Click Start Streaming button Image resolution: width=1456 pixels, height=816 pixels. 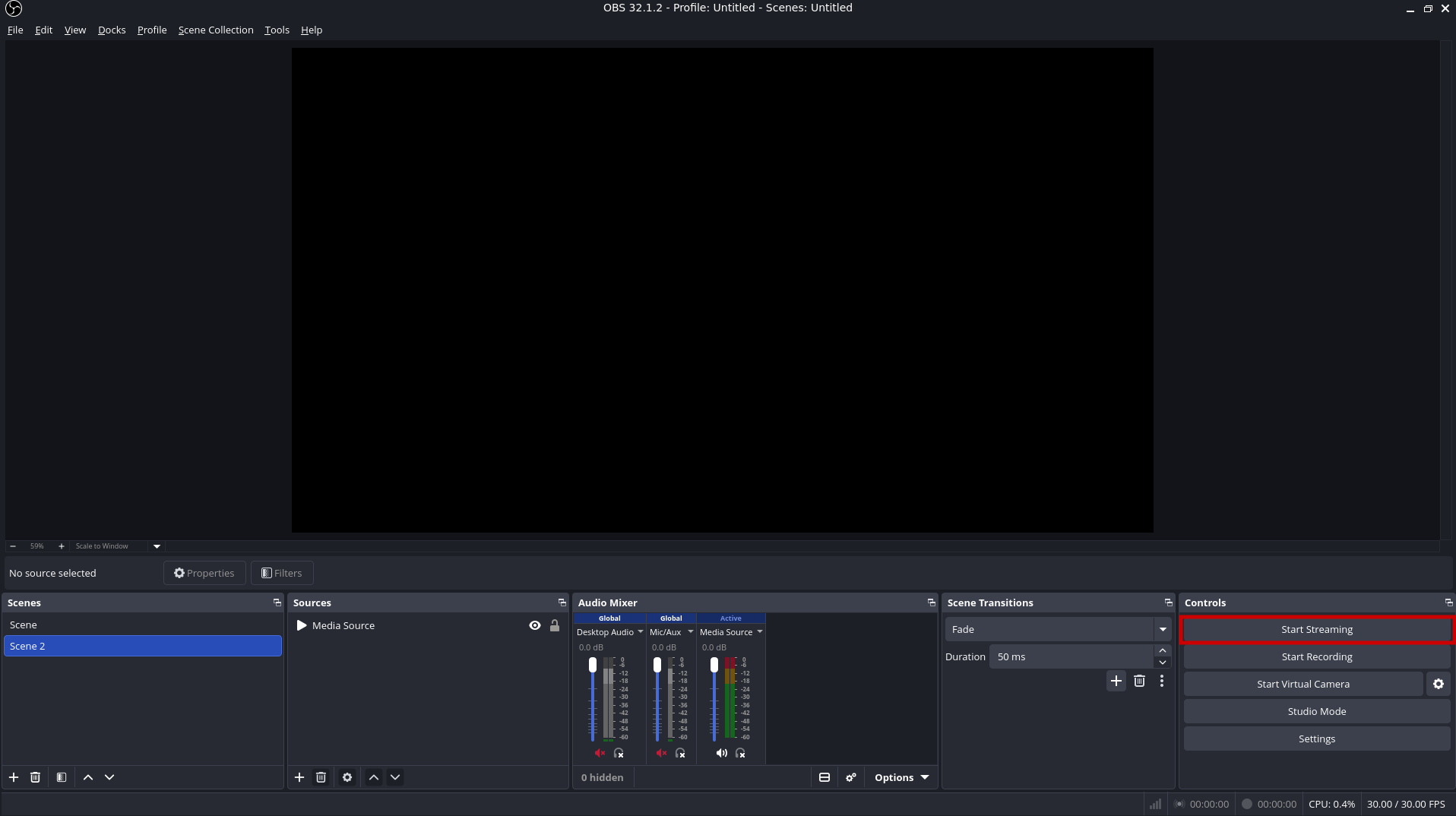[1317, 629]
